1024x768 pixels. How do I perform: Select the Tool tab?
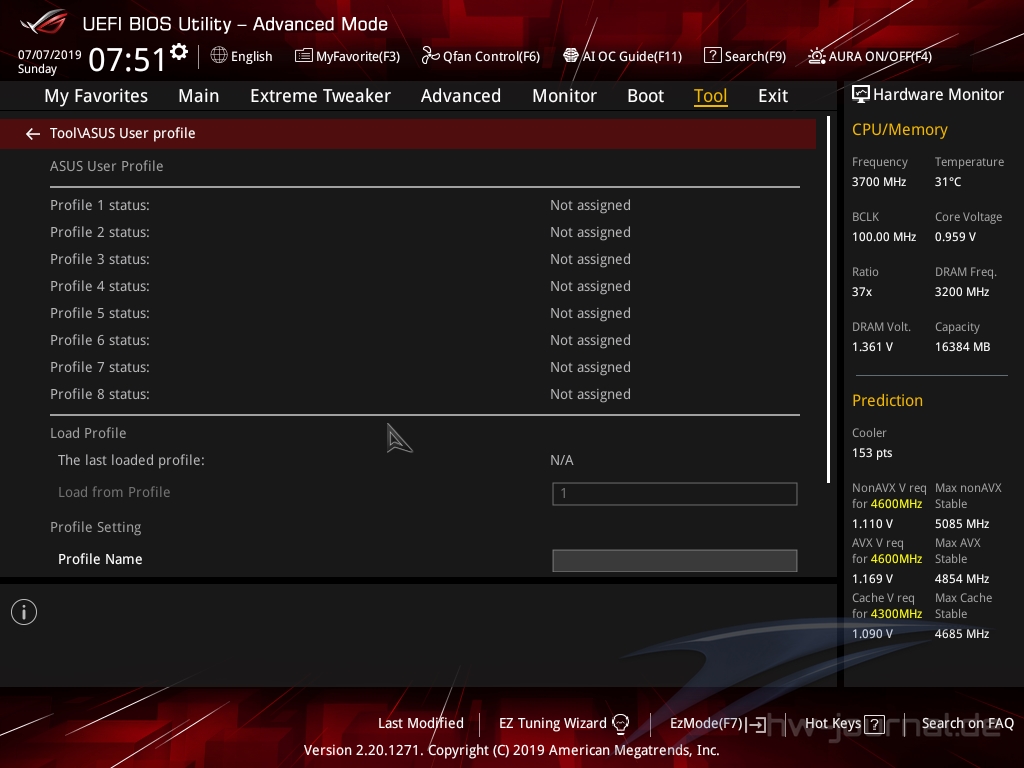[710, 96]
